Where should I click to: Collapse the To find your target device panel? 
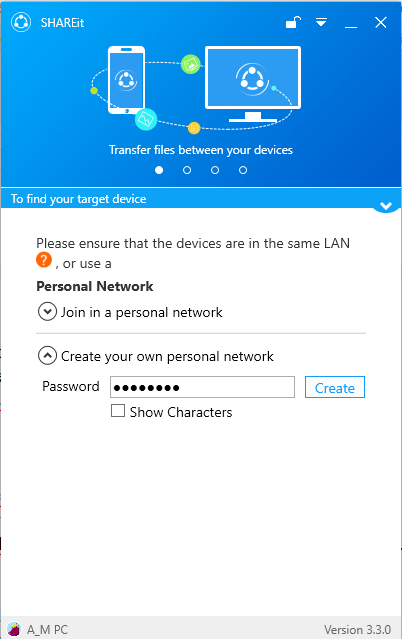tap(386, 206)
